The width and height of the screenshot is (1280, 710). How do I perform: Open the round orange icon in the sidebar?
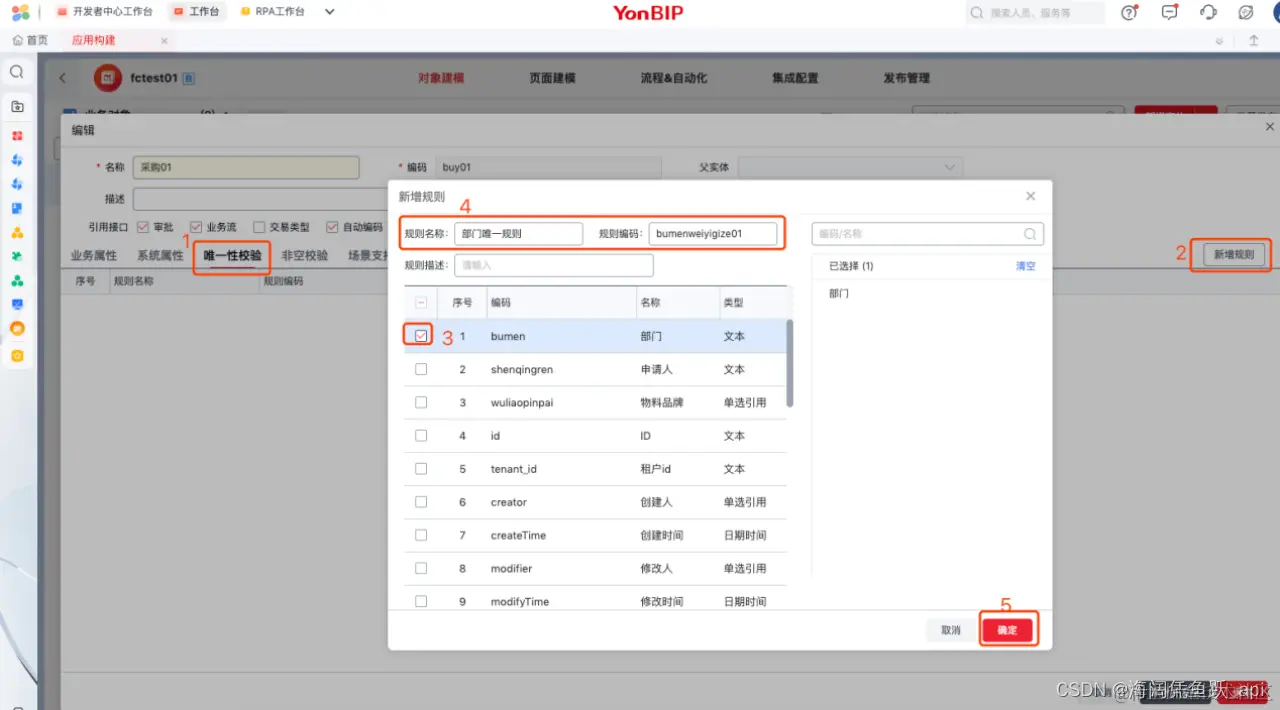(x=17, y=329)
